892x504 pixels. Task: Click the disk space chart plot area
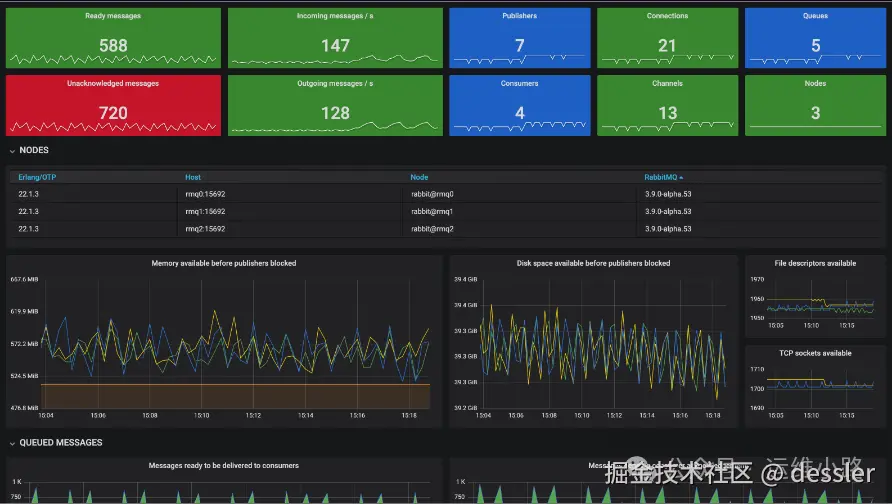603,344
